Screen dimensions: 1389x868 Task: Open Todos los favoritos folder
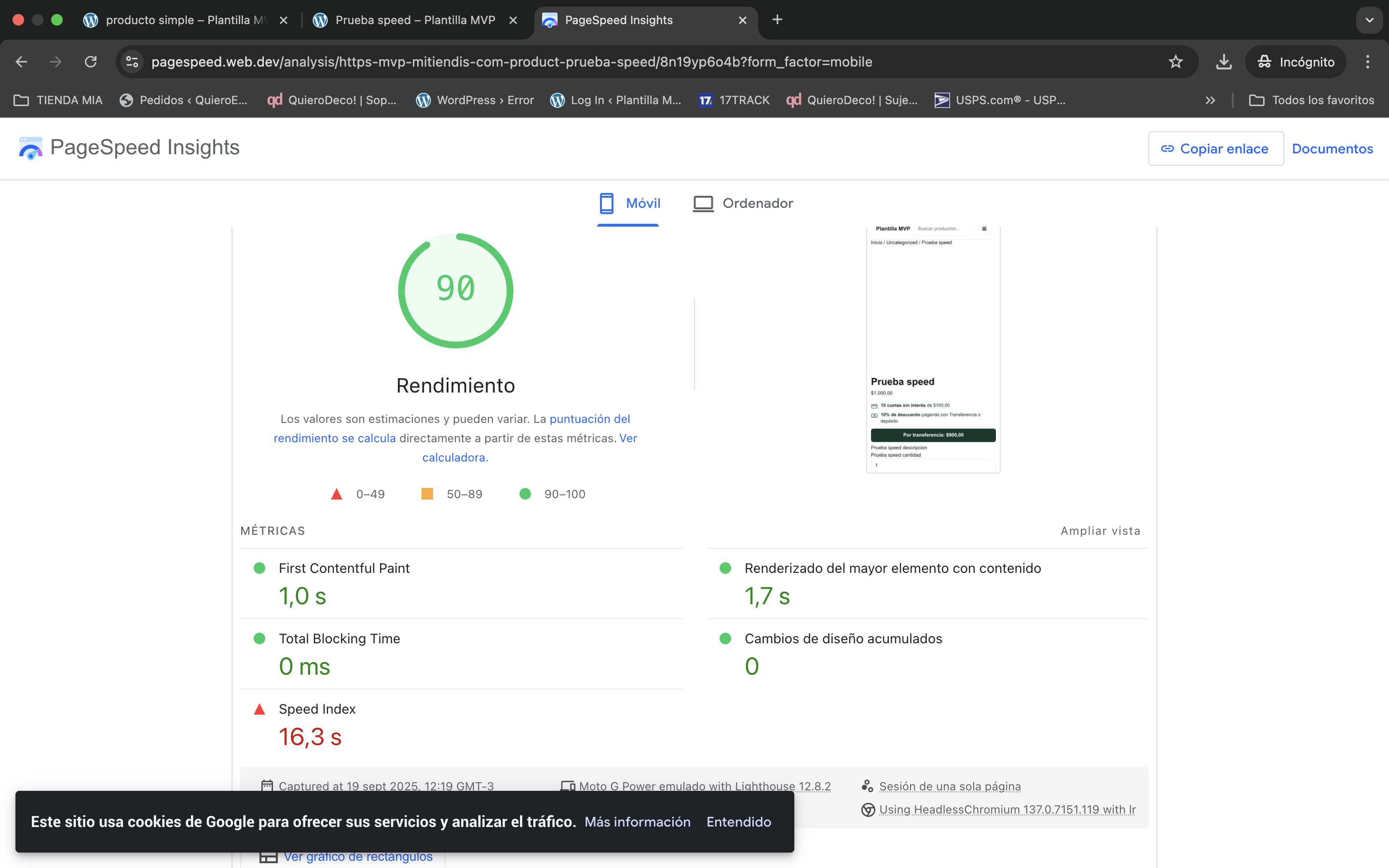1311,100
